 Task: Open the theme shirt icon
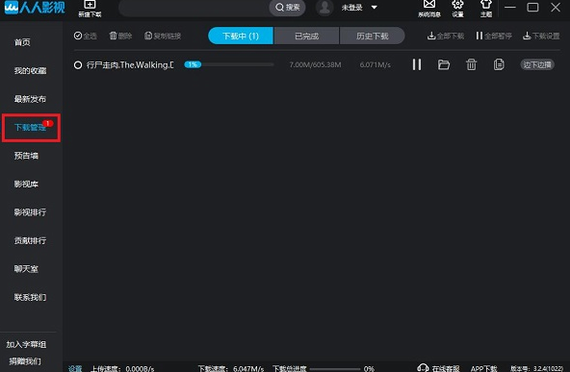coord(486,4)
